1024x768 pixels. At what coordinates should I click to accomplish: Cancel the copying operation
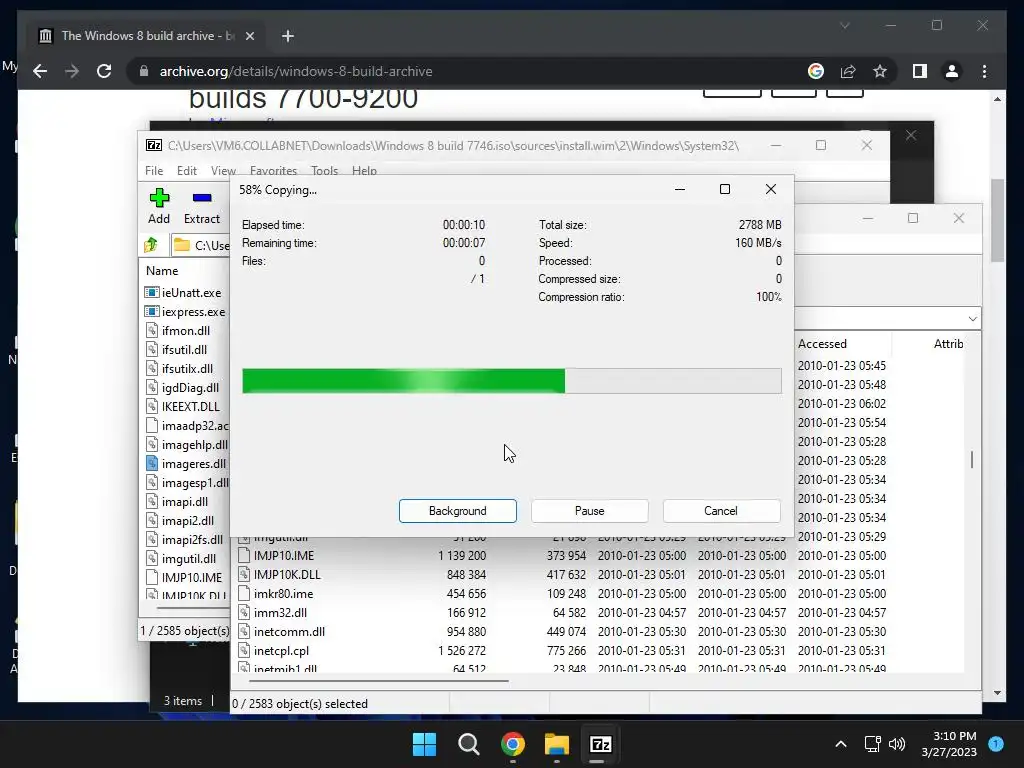coord(721,511)
